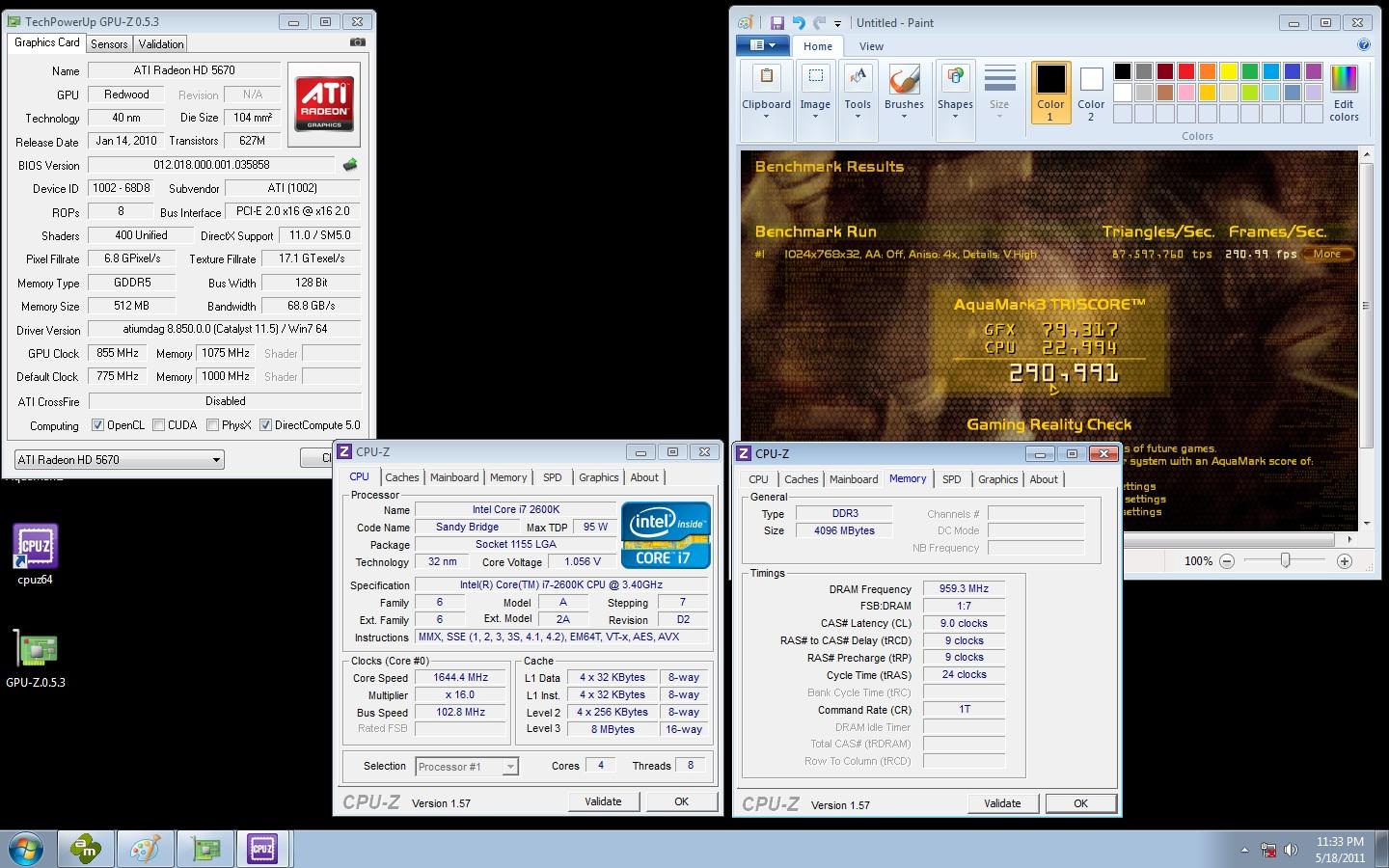This screenshot has height=868, width=1389.
Task: Open Mainboard tab in left CPU-Z window
Action: tap(454, 477)
